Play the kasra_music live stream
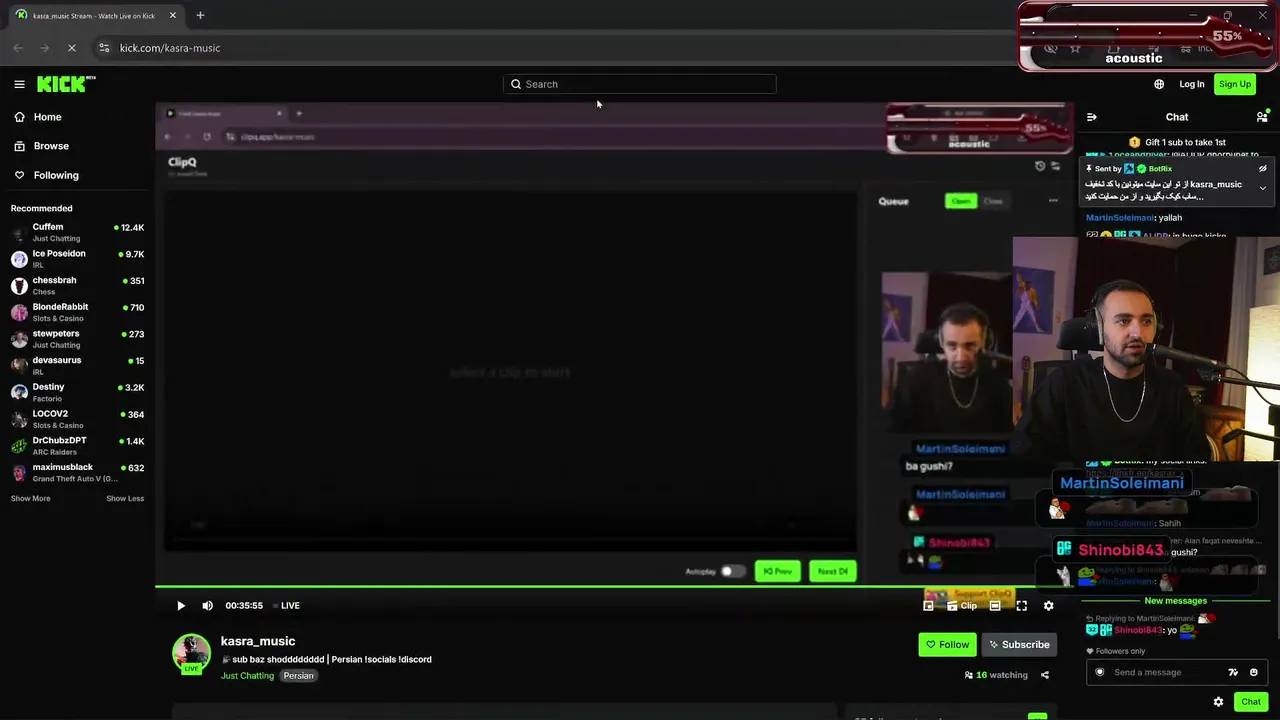Image resolution: width=1280 pixels, height=720 pixels. point(181,605)
